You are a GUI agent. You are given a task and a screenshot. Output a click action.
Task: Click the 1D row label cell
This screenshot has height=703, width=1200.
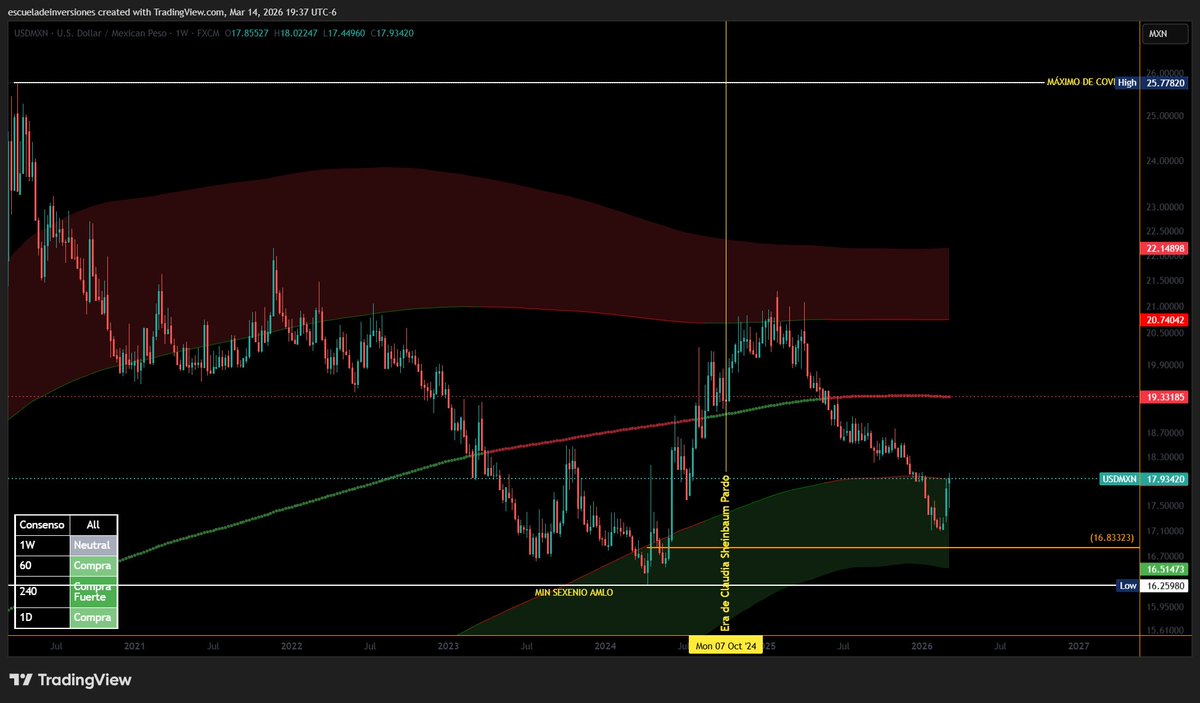(x=42, y=617)
